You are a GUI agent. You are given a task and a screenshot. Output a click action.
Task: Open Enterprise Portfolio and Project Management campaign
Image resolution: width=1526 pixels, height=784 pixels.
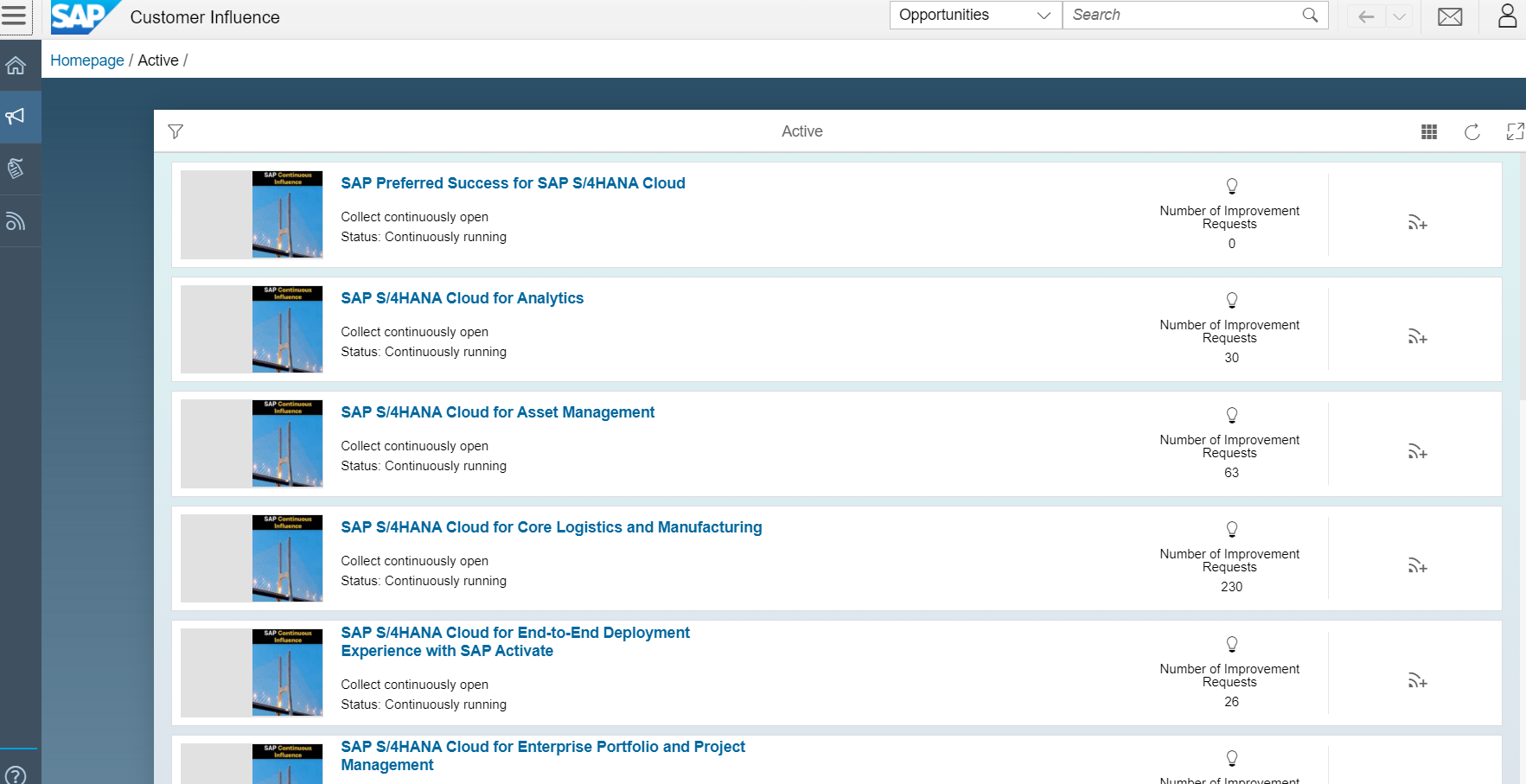click(543, 755)
